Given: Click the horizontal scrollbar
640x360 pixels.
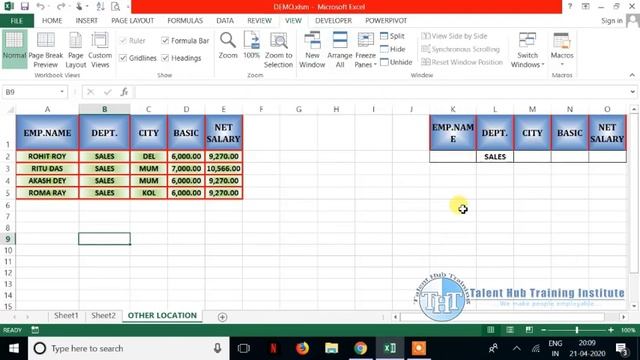Looking at the screenshot, I should coord(502,317).
